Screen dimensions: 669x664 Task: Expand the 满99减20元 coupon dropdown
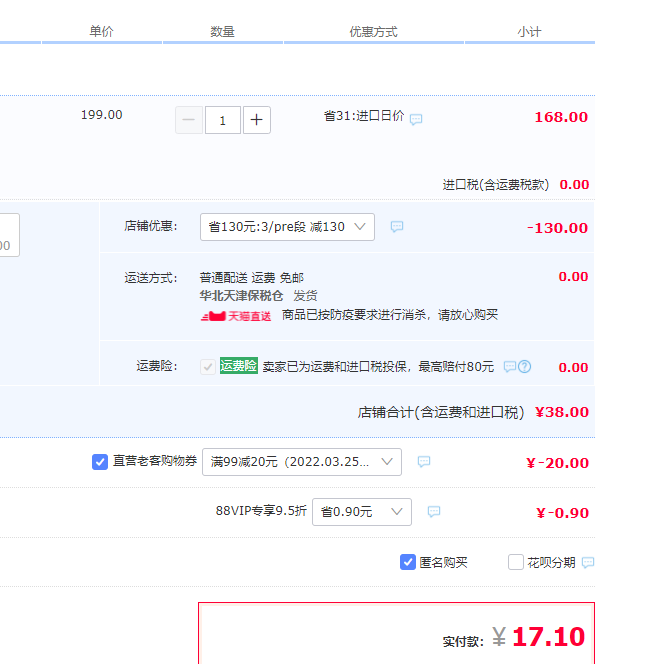coord(301,462)
